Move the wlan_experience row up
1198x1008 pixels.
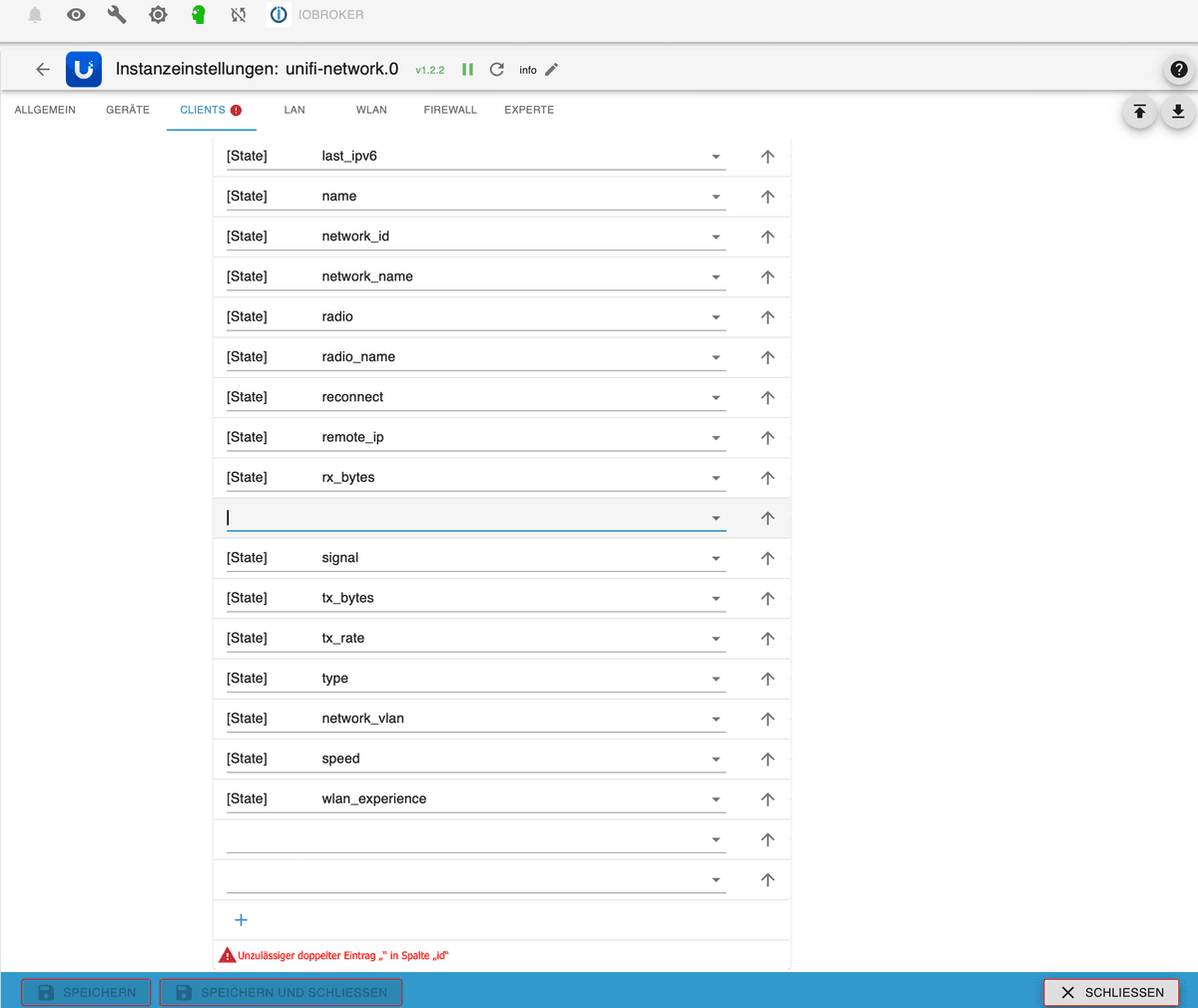pyautogui.click(x=768, y=799)
